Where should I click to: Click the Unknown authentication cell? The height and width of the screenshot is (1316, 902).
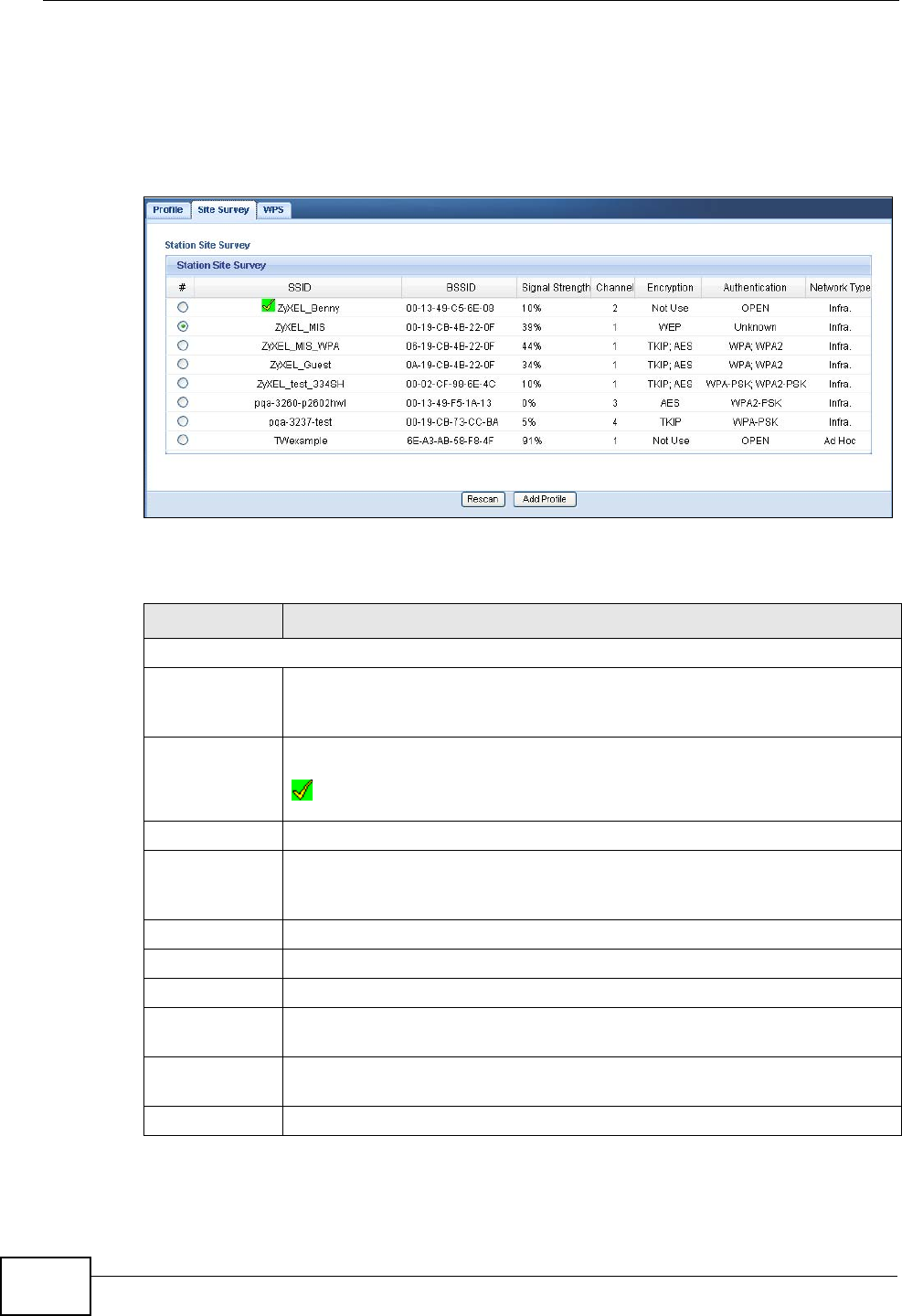[755, 327]
